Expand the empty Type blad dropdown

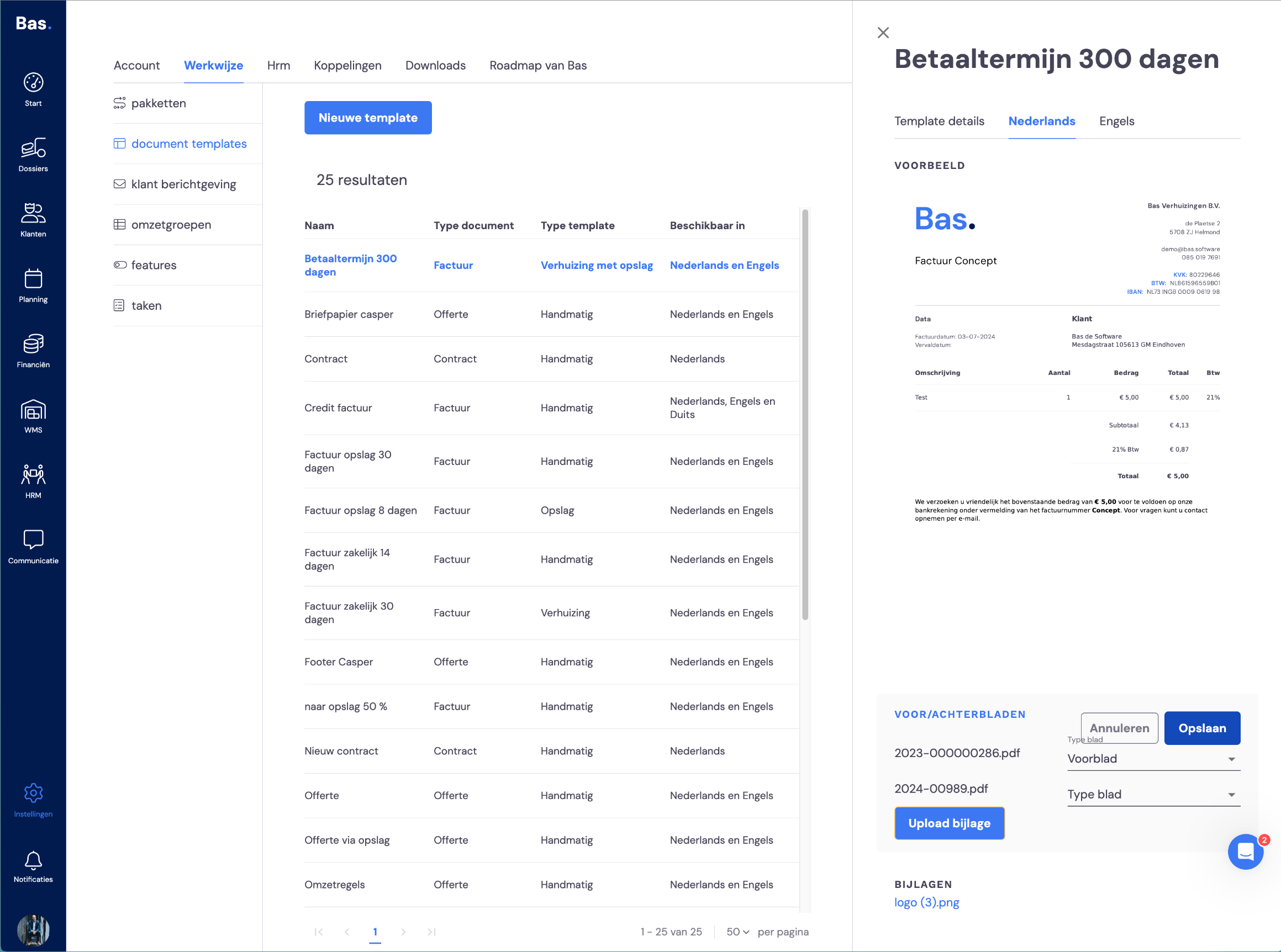(x=1153, y=794)
